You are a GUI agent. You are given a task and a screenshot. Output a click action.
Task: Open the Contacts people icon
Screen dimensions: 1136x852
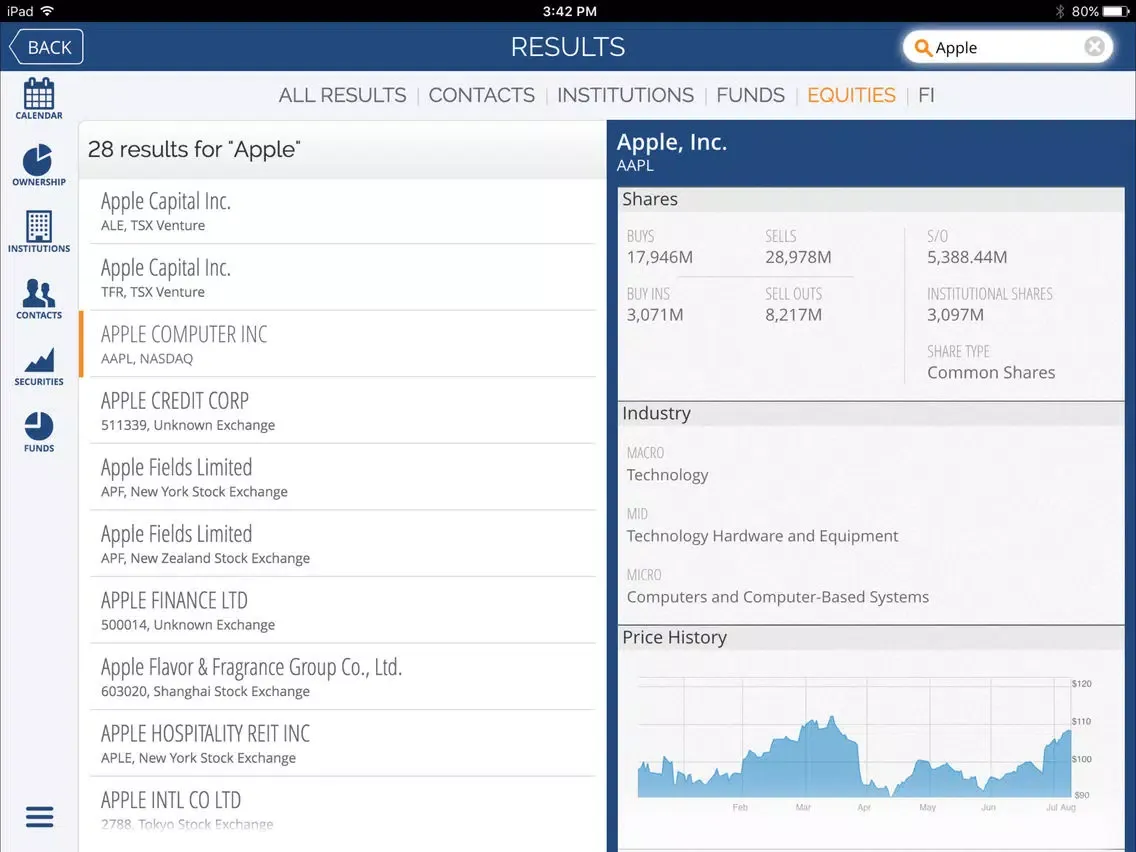[38, 298]
